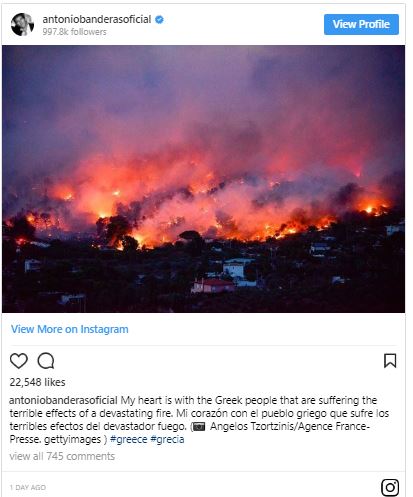The height and width of the screenshot is (497, 413).
Task: Open comments via speech bubble icon
Action: tap(46, 361)
